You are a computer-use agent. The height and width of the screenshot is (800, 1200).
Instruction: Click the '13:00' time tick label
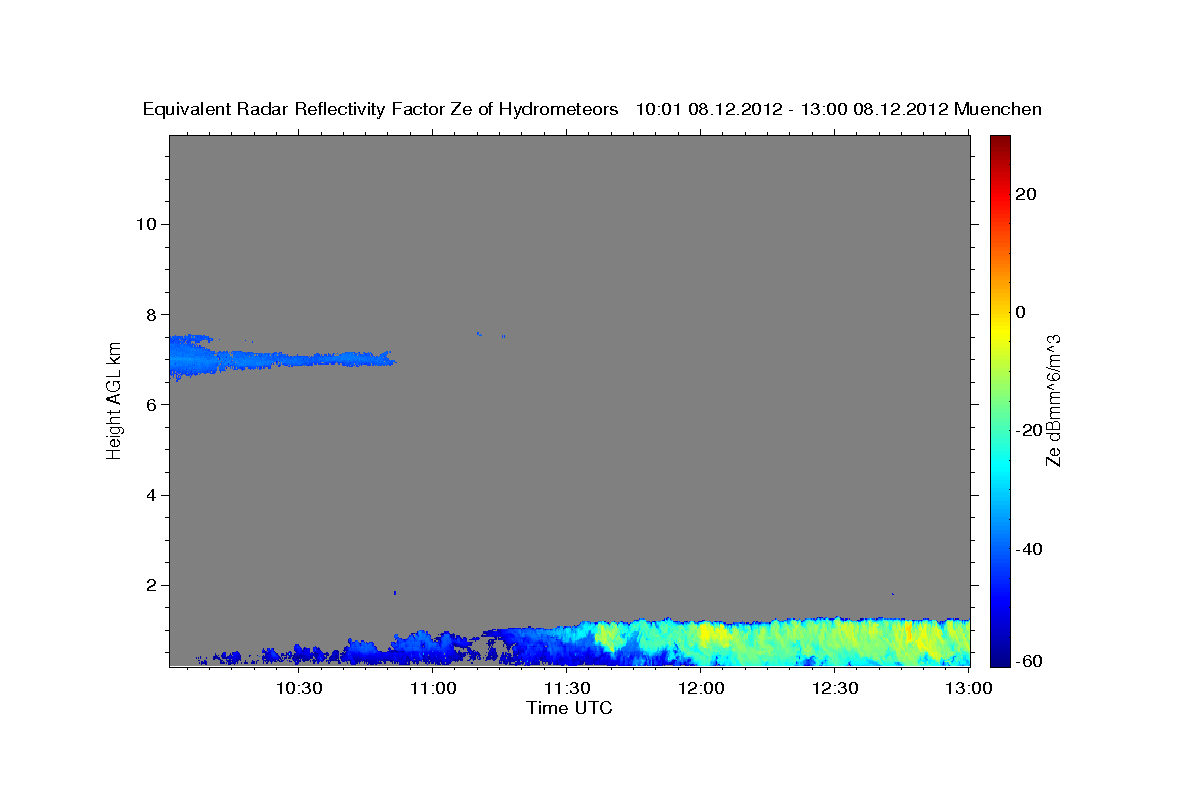point(970,688)
